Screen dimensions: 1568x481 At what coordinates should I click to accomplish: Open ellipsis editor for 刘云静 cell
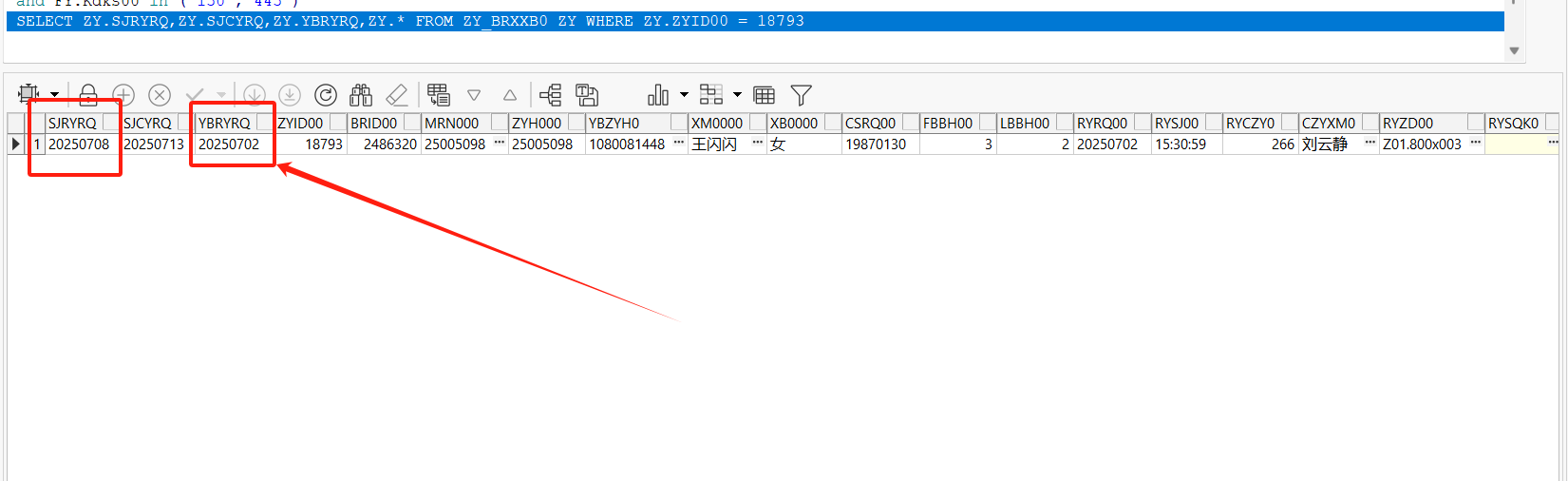1370,144
